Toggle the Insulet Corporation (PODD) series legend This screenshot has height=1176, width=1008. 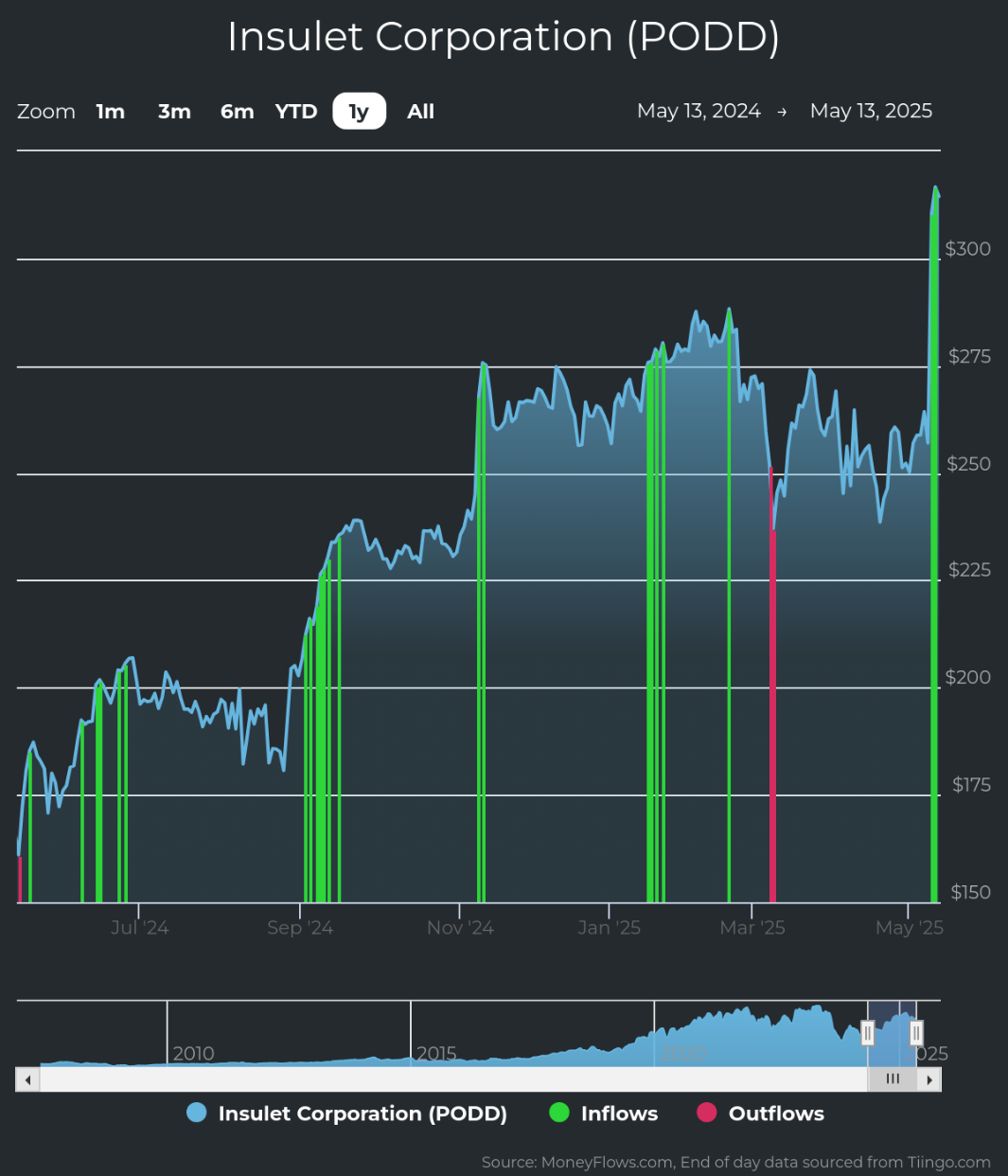(x=347, y=1114)
